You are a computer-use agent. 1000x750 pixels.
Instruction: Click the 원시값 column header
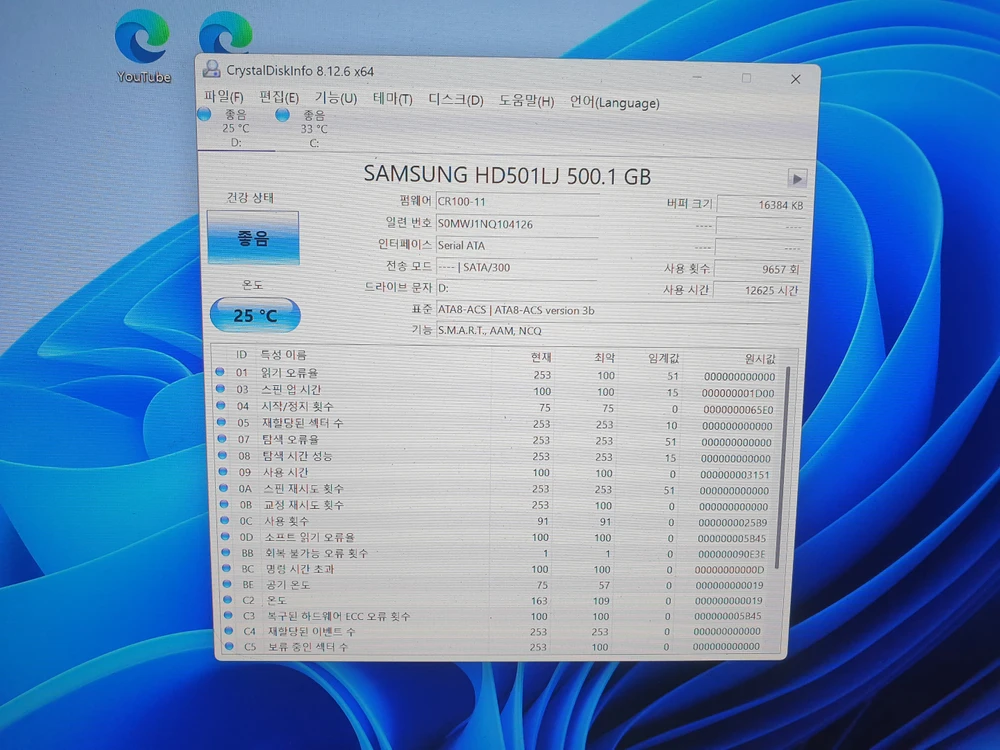point(760,359)
